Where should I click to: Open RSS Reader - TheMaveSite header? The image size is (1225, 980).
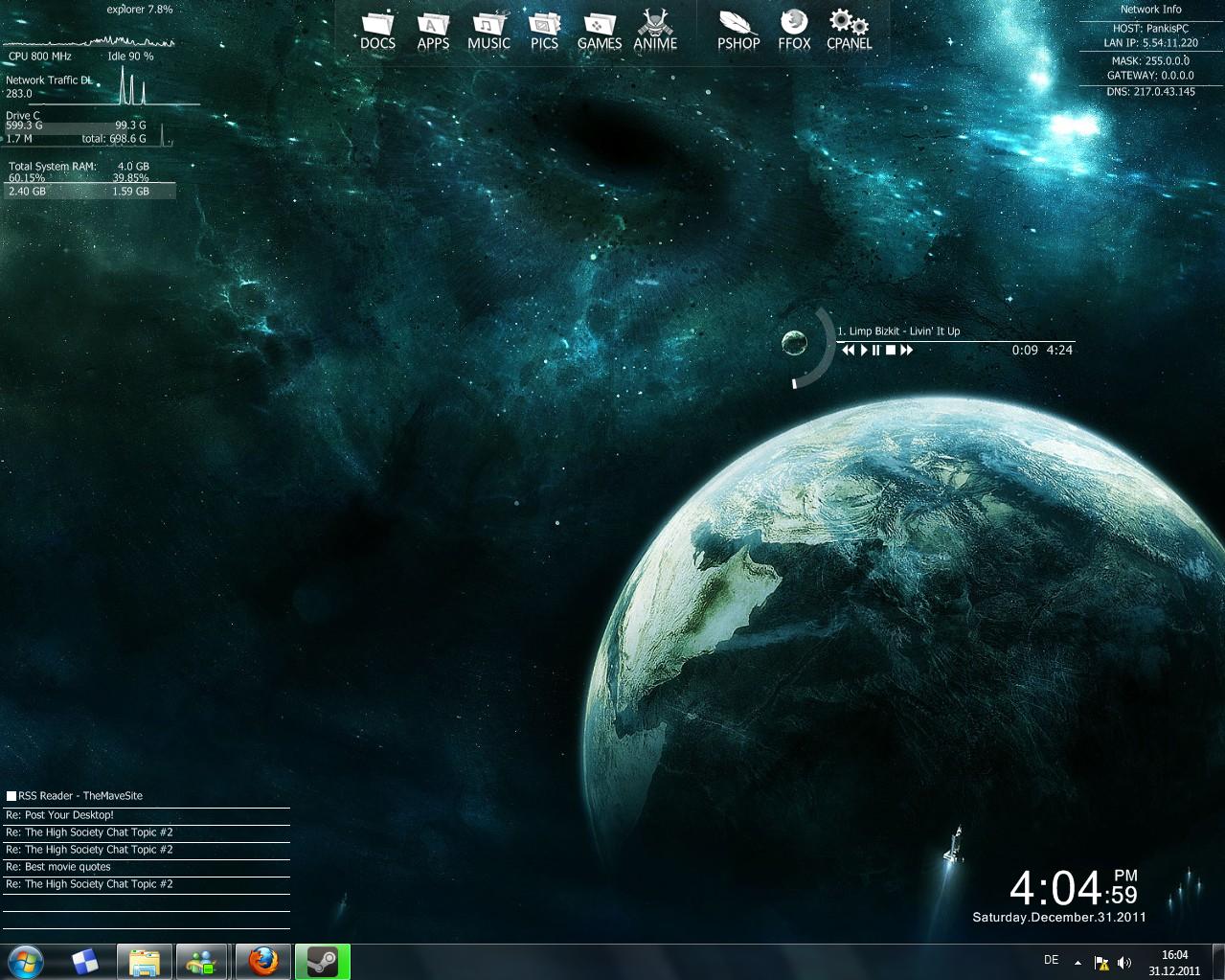tap(80, 796)
